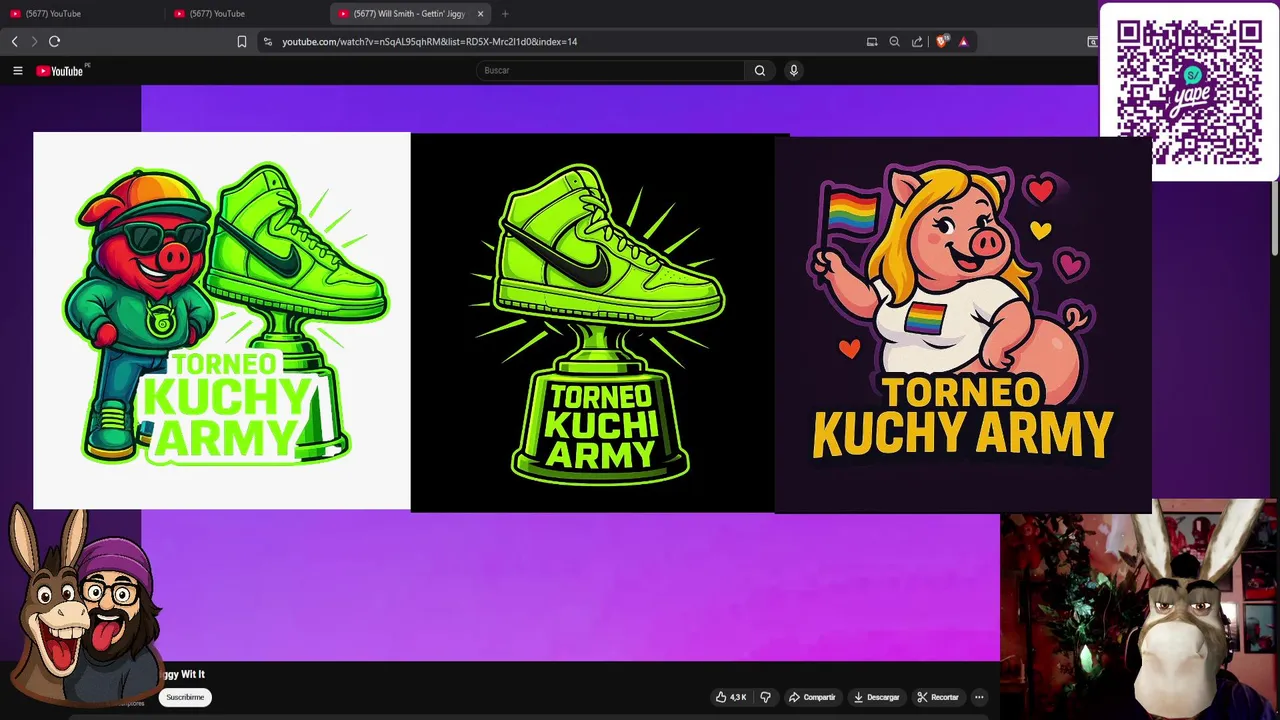This screenshot has height=720, width=1280.
Task: Click the browser forward arrow
Action: pyautogui.click(x=34, y=41)
